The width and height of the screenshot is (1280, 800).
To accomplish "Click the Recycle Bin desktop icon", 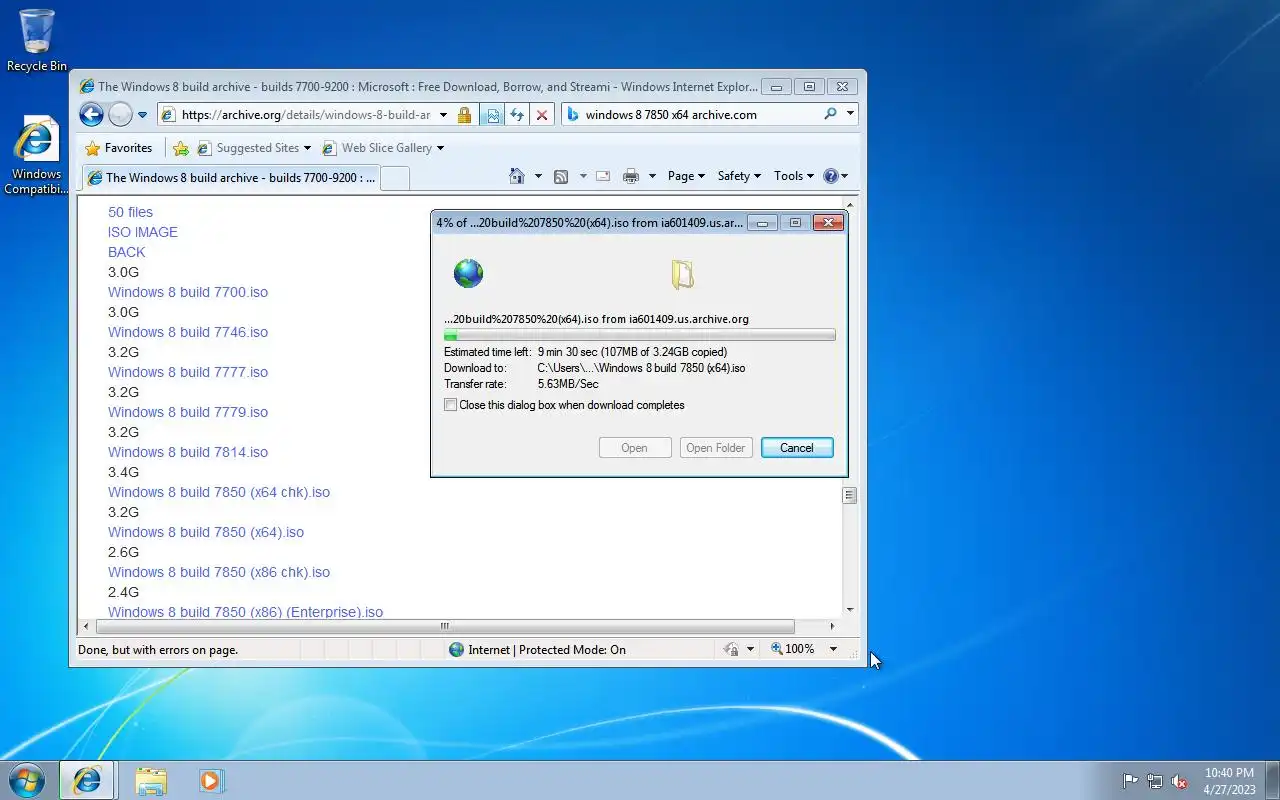I will [37, 41].
